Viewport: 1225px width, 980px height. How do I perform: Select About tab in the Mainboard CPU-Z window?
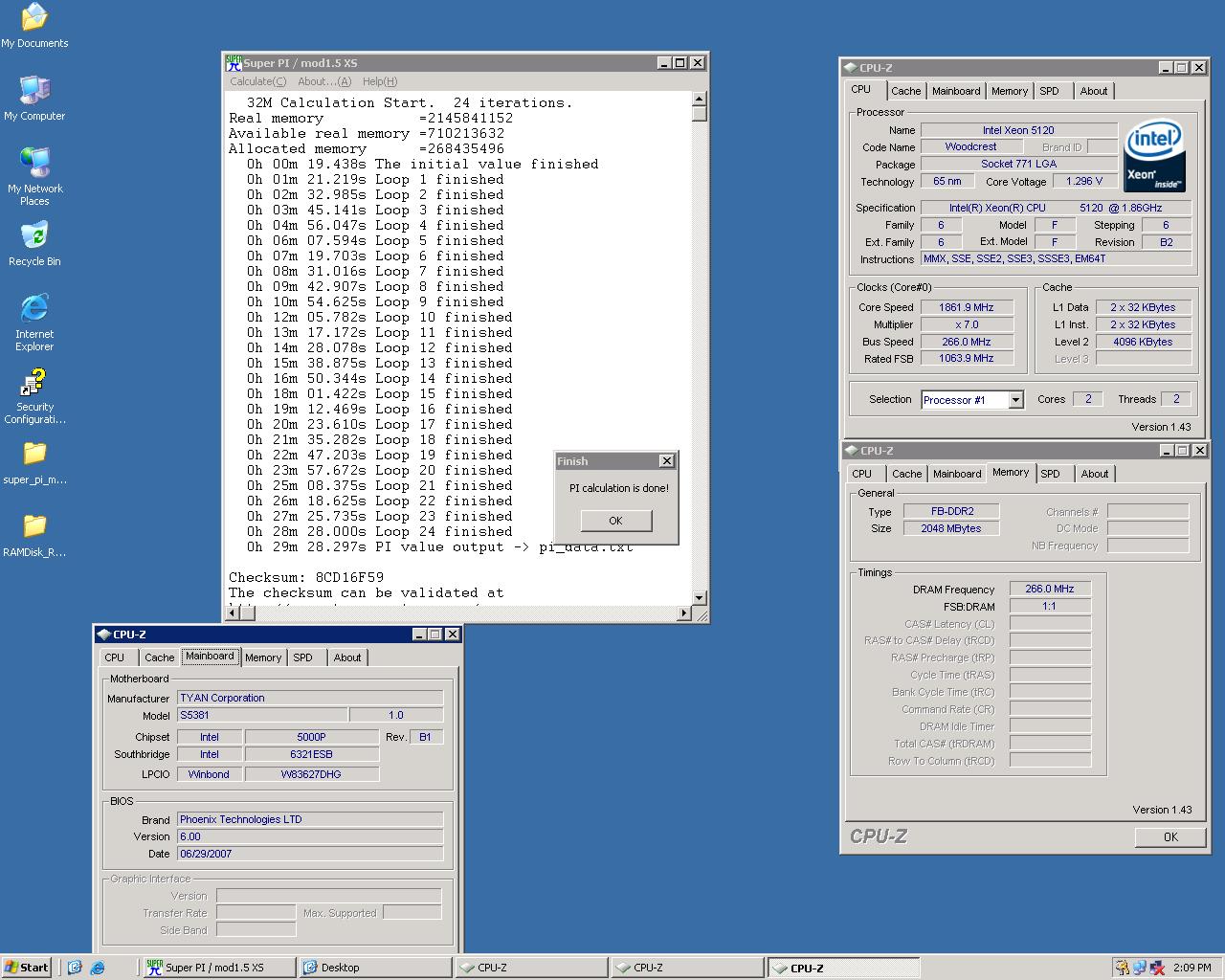point(347,657)
